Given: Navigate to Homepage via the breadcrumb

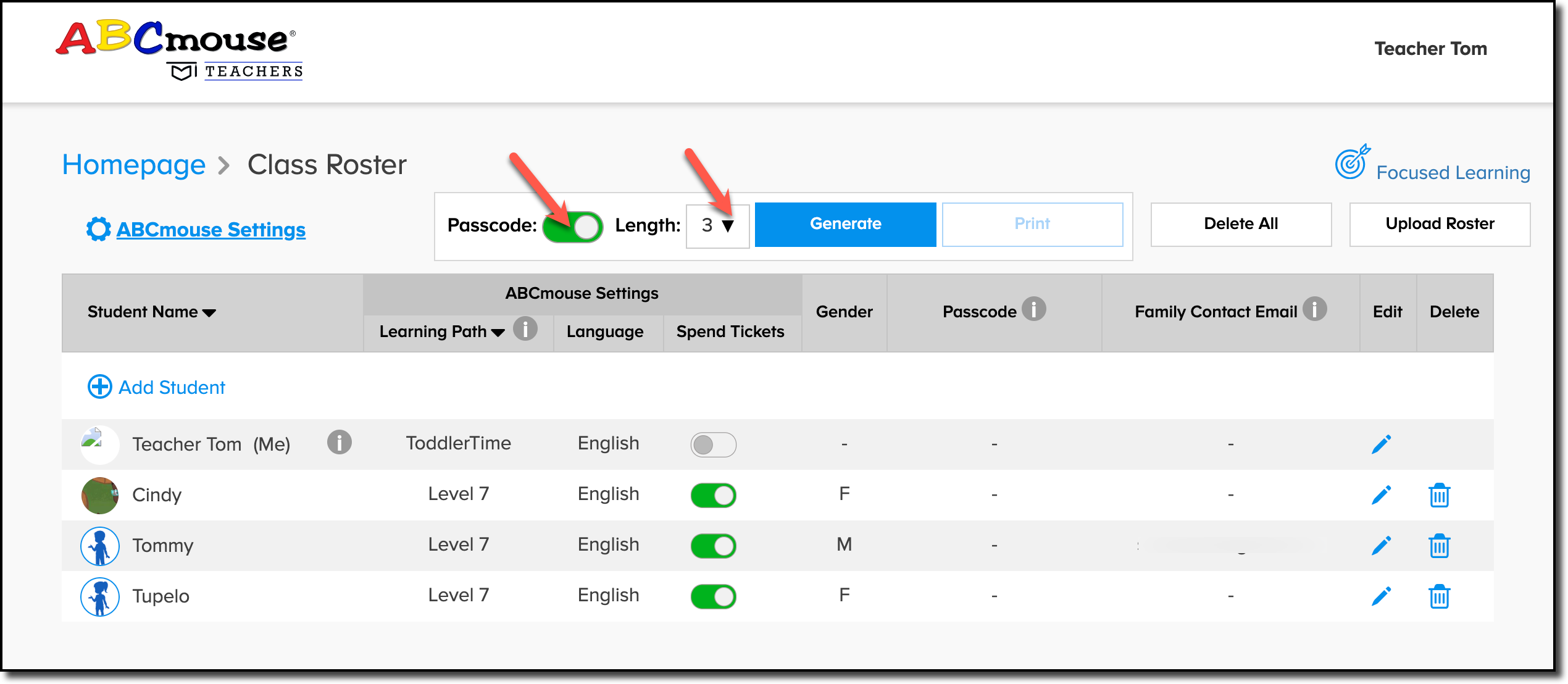Looking at the screenshot, I should click(135, 164).
